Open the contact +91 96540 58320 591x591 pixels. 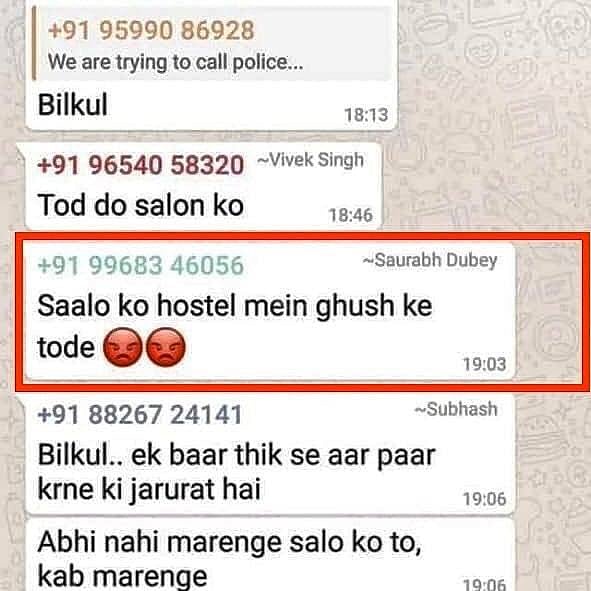pos(141,165)
